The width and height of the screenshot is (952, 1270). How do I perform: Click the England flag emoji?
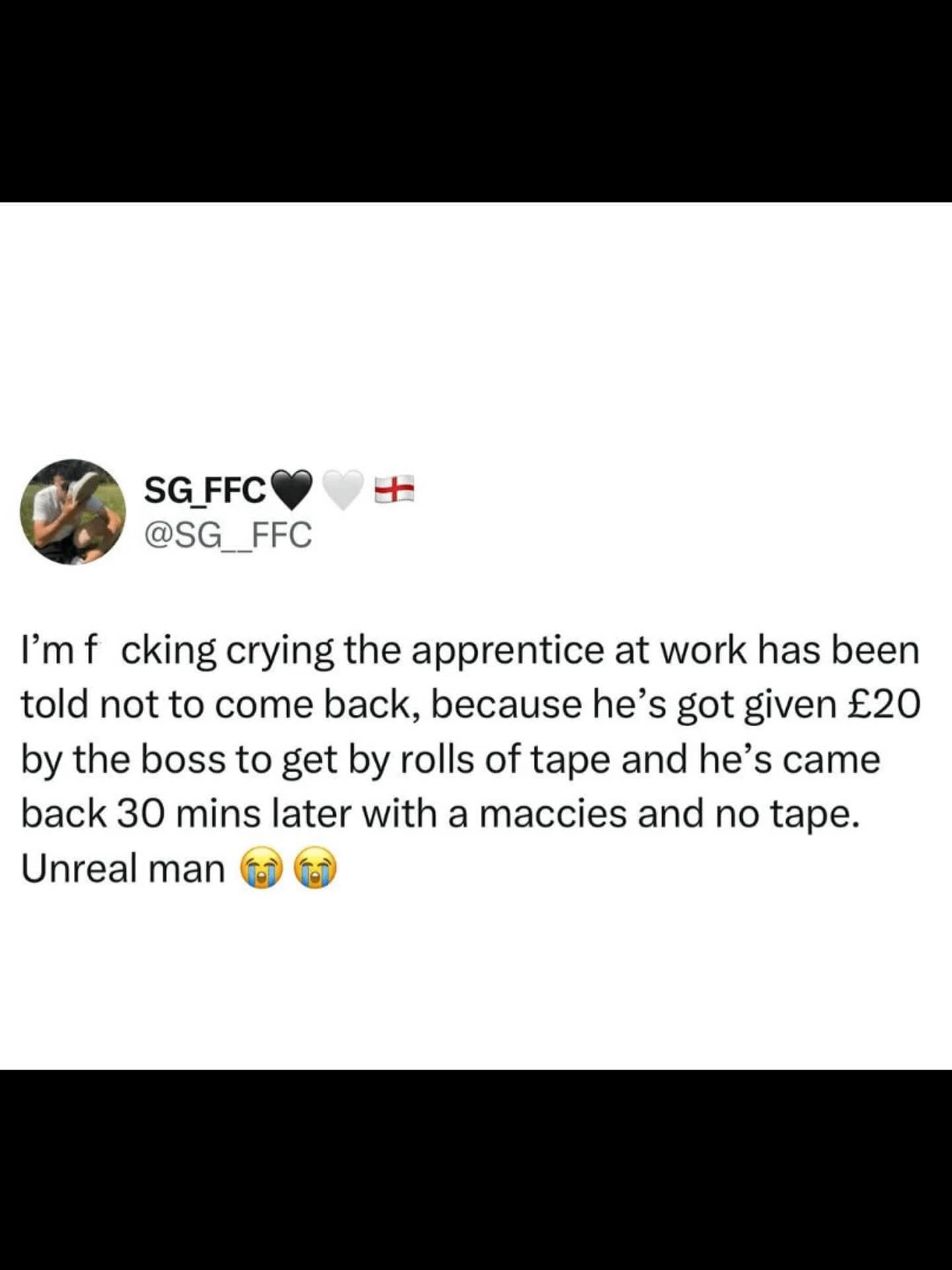coord(394,489)
